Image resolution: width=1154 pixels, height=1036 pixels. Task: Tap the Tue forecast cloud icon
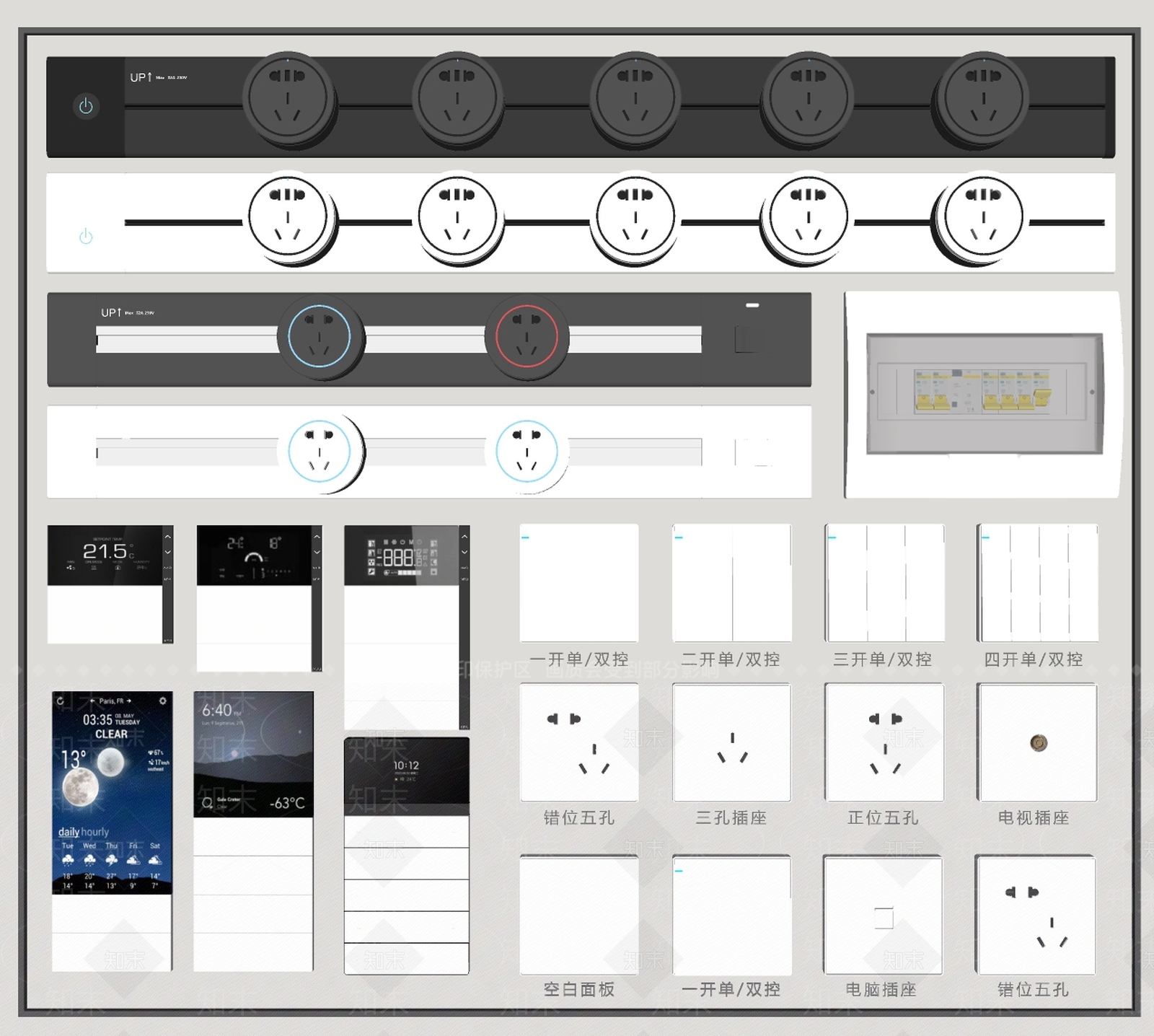68,860
